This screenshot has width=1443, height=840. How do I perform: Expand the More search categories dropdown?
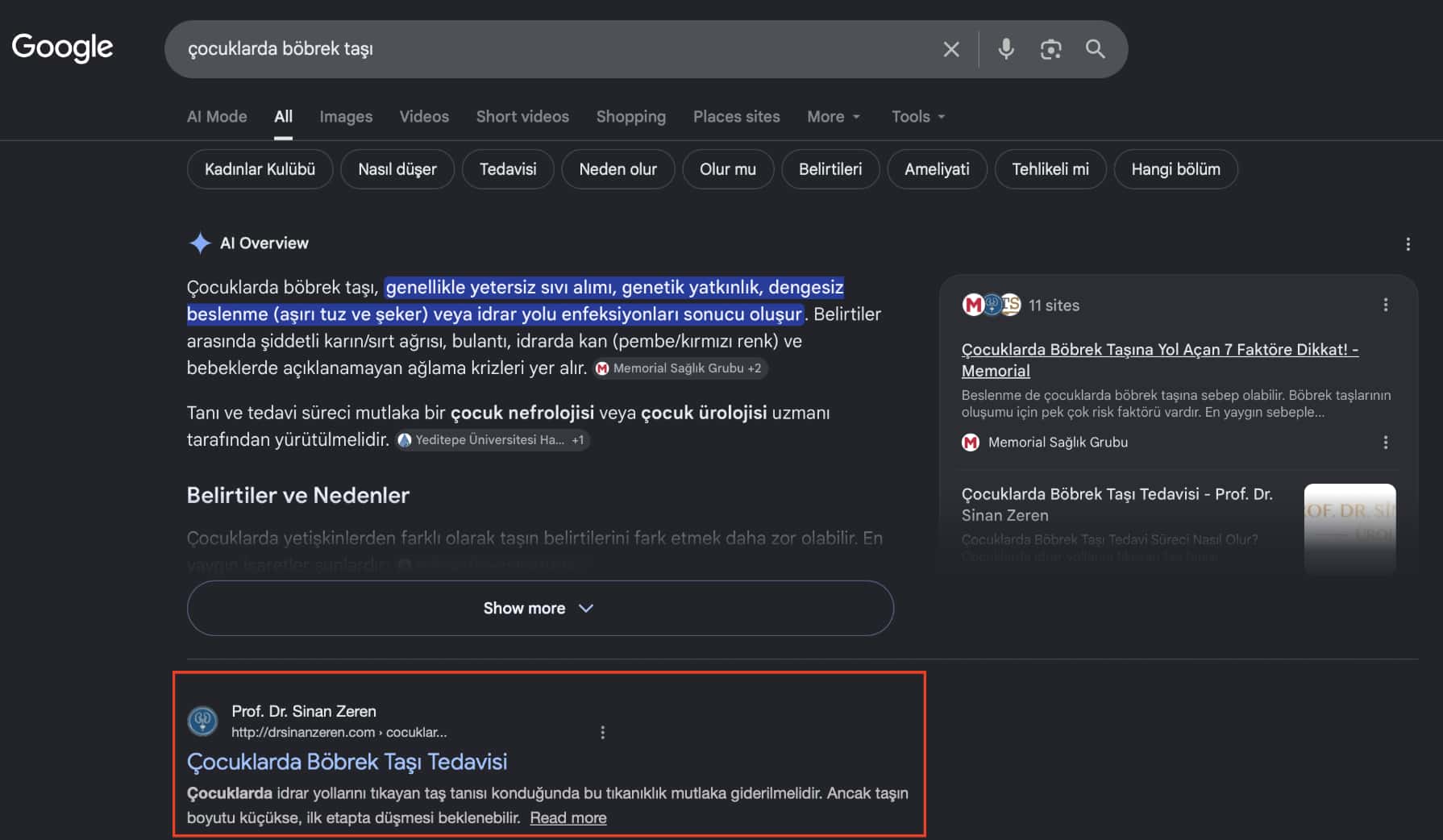coord(834,116)
